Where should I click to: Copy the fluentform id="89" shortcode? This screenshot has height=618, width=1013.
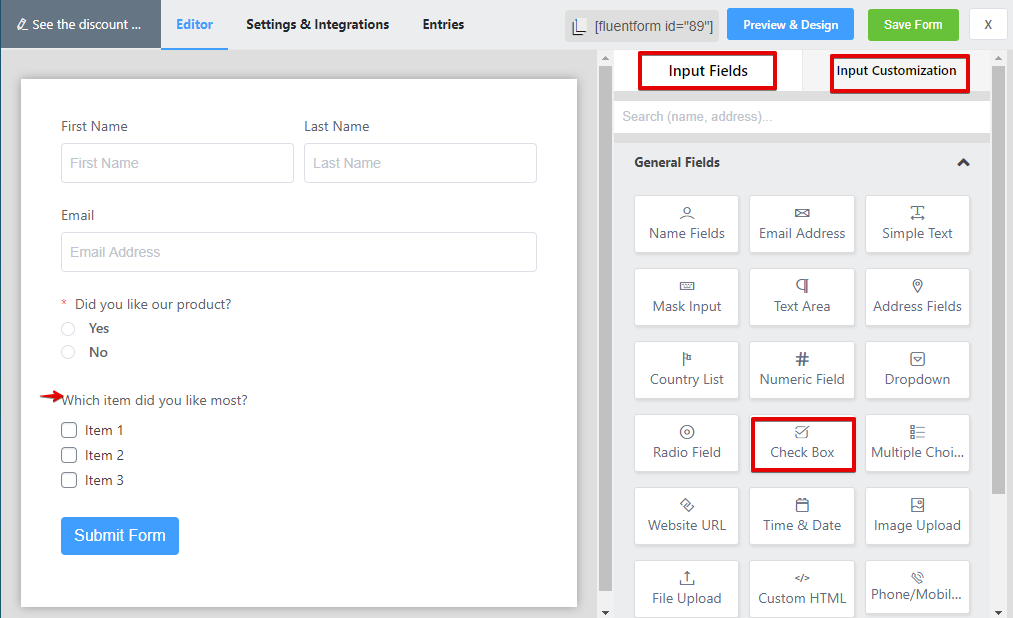coord(642,26)
